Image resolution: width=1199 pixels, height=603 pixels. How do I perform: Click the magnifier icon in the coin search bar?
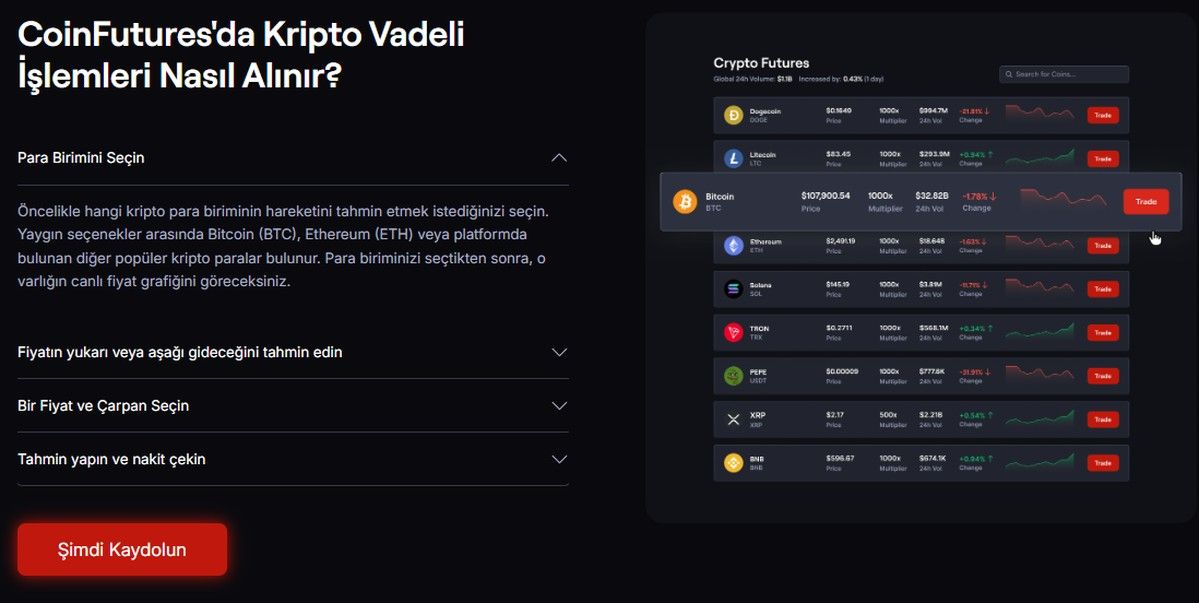1009,74
